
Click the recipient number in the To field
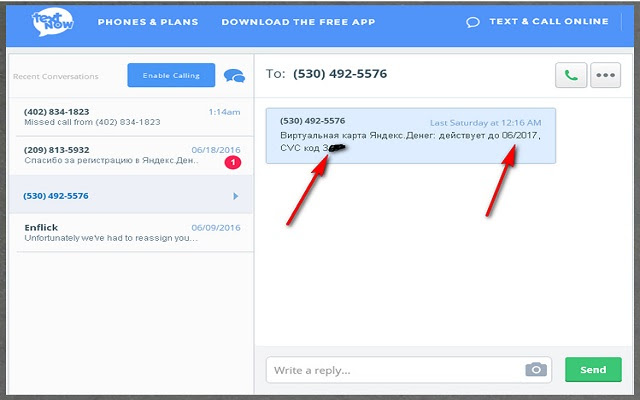(x=340, y=74)
